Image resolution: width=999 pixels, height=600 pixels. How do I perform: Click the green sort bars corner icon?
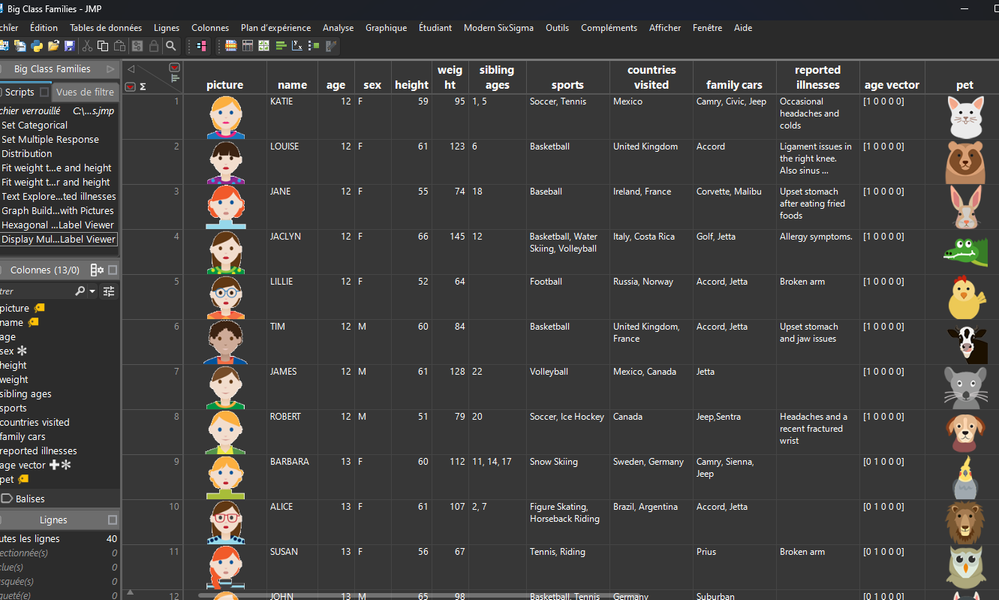[175, 78]
